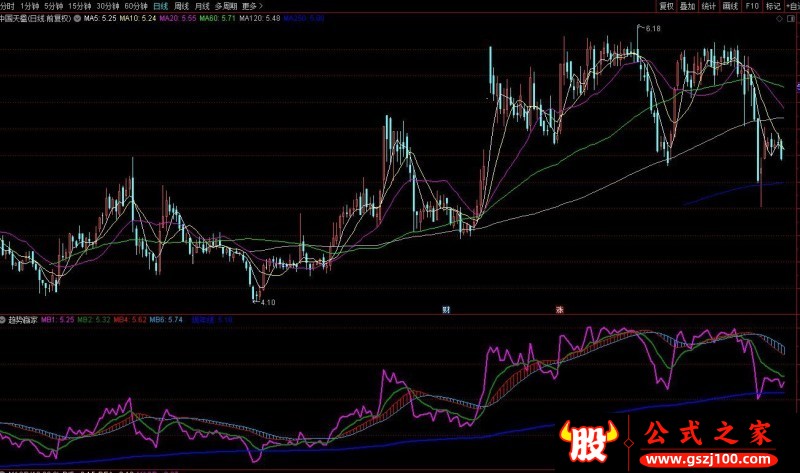Add the stock to 自选 watchlist
The image size is (800, 473).
792,6
